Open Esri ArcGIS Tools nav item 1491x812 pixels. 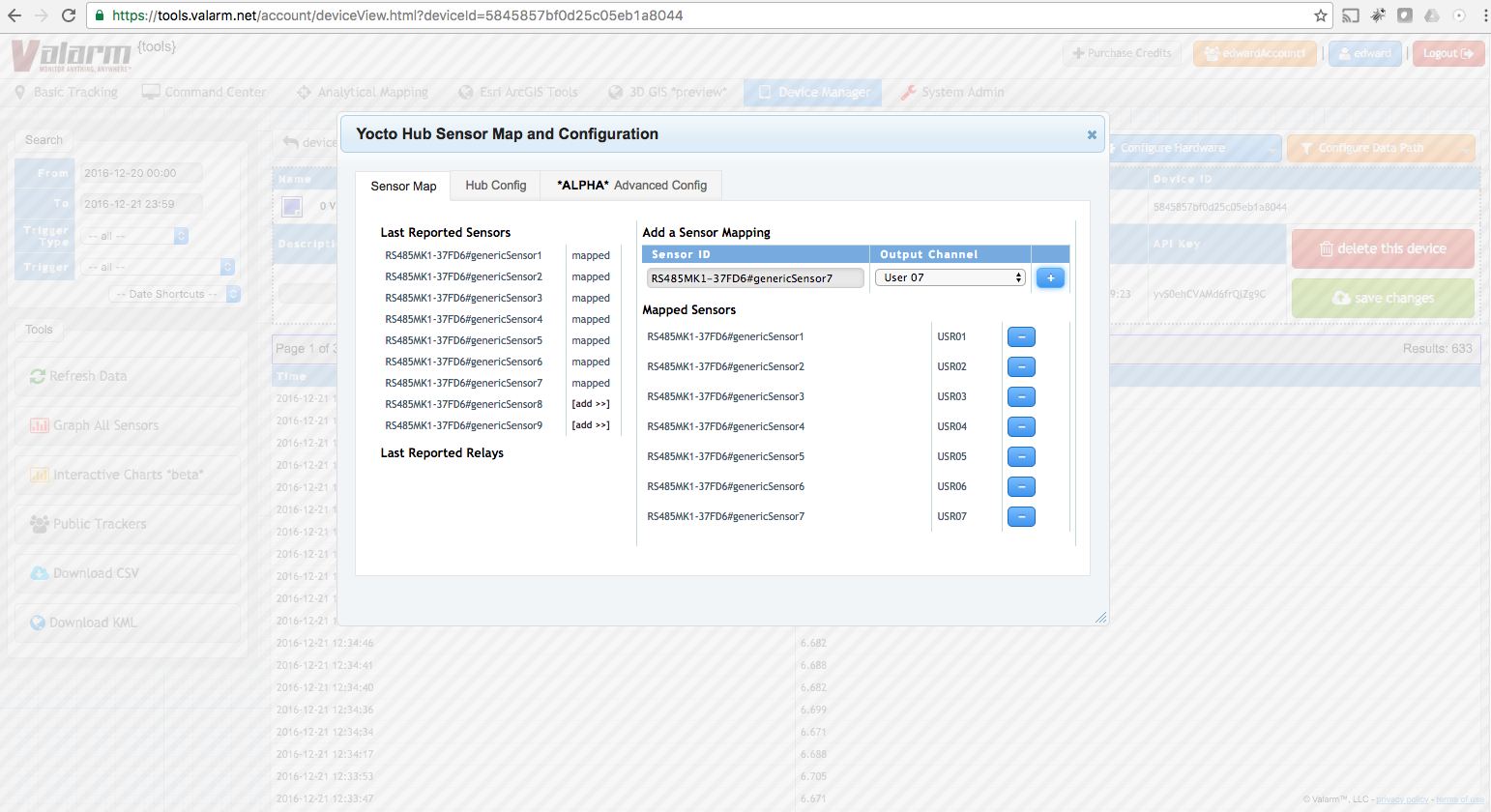point(517,93)
